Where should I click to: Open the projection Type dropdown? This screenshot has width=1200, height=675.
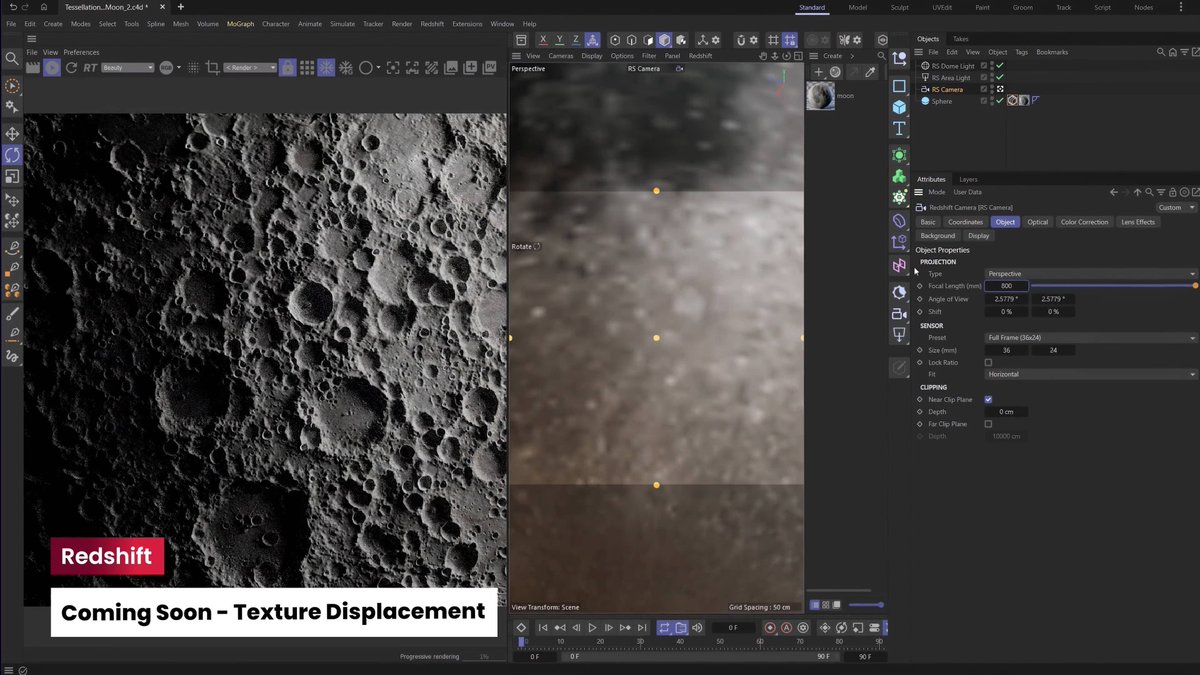click(1090, 274)
